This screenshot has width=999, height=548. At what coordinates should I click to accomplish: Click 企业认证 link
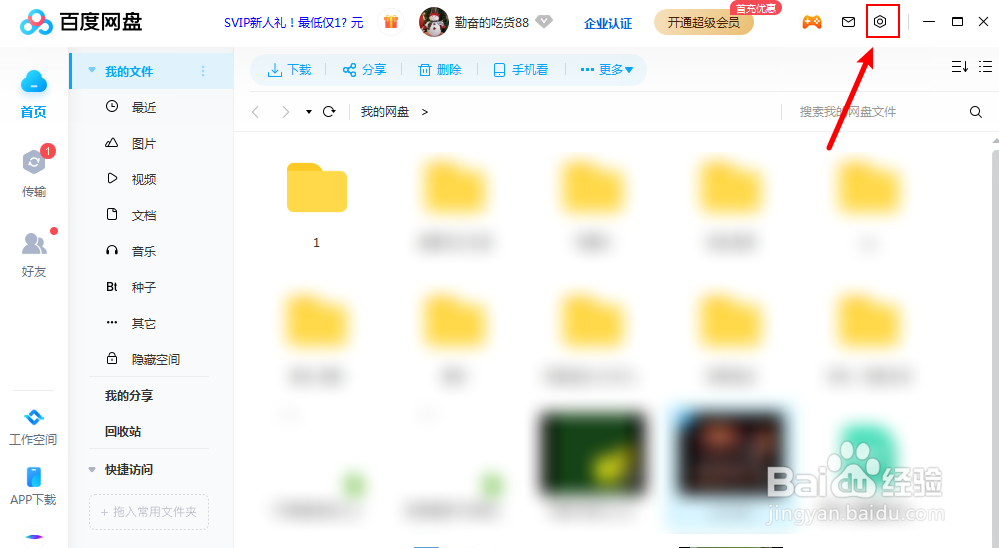click(608, 24)
